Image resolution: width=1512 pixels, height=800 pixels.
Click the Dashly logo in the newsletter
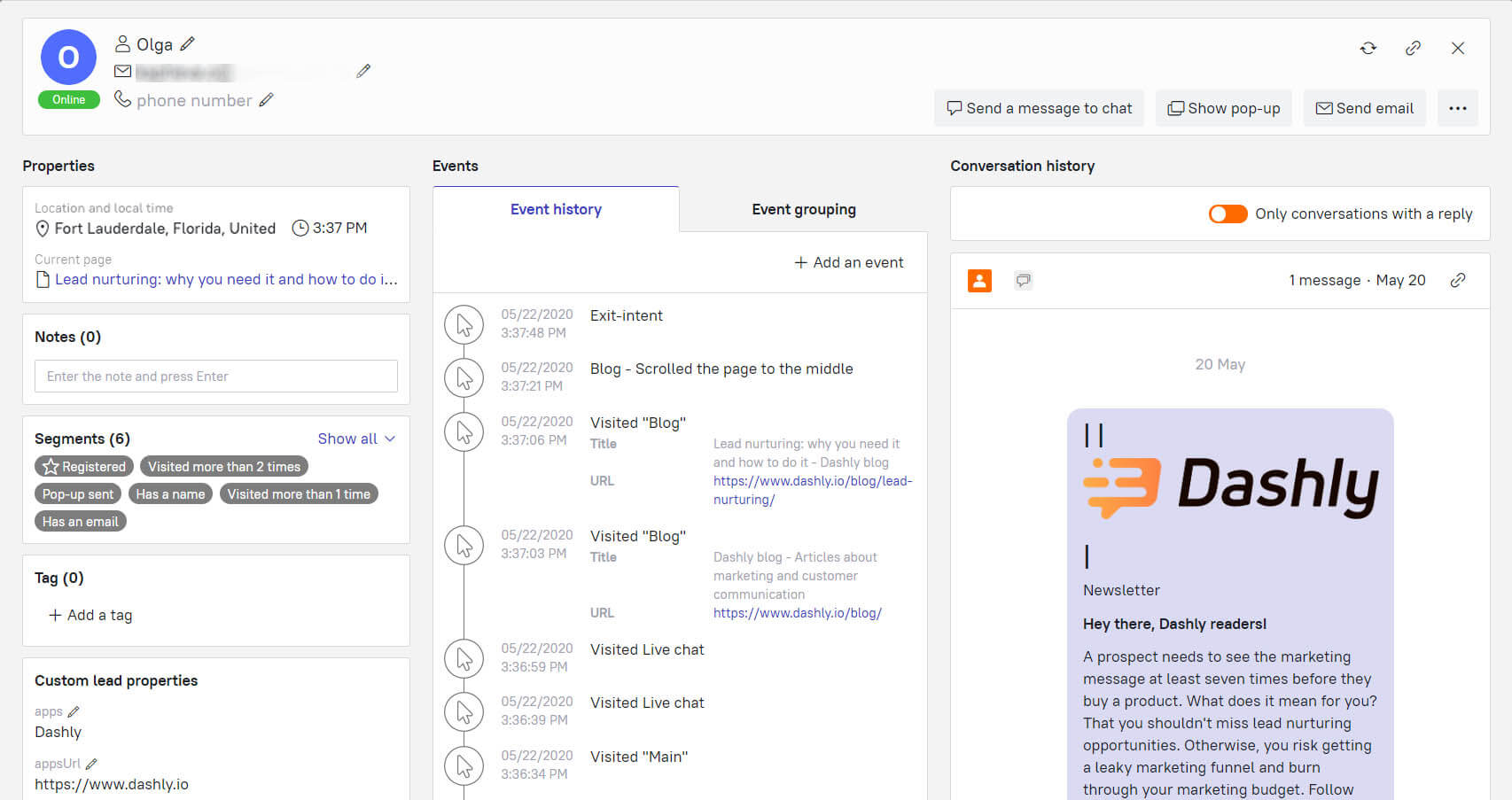tap(1231, 487)
